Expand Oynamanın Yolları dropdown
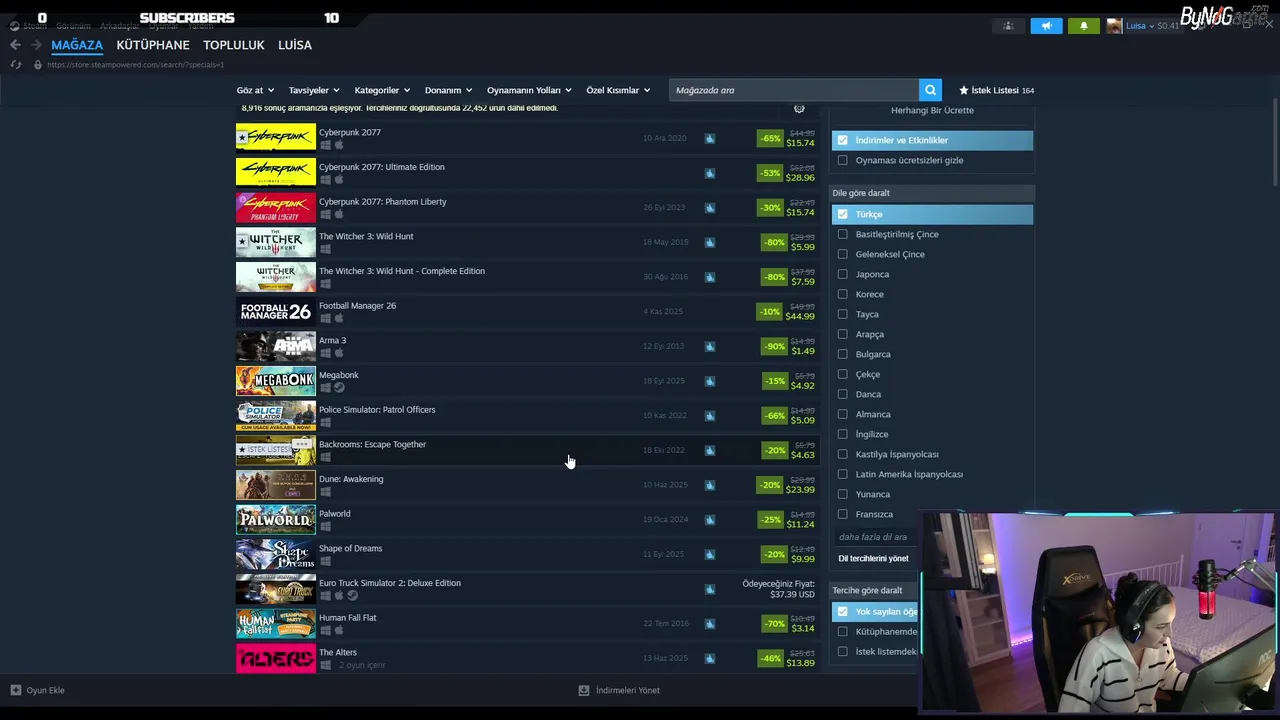 pyautogui.click(x=529, y=90)
